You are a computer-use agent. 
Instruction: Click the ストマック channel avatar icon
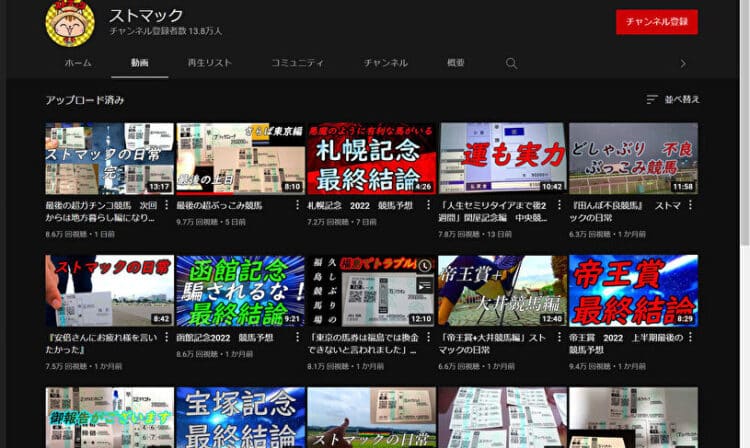click(70, 23)
